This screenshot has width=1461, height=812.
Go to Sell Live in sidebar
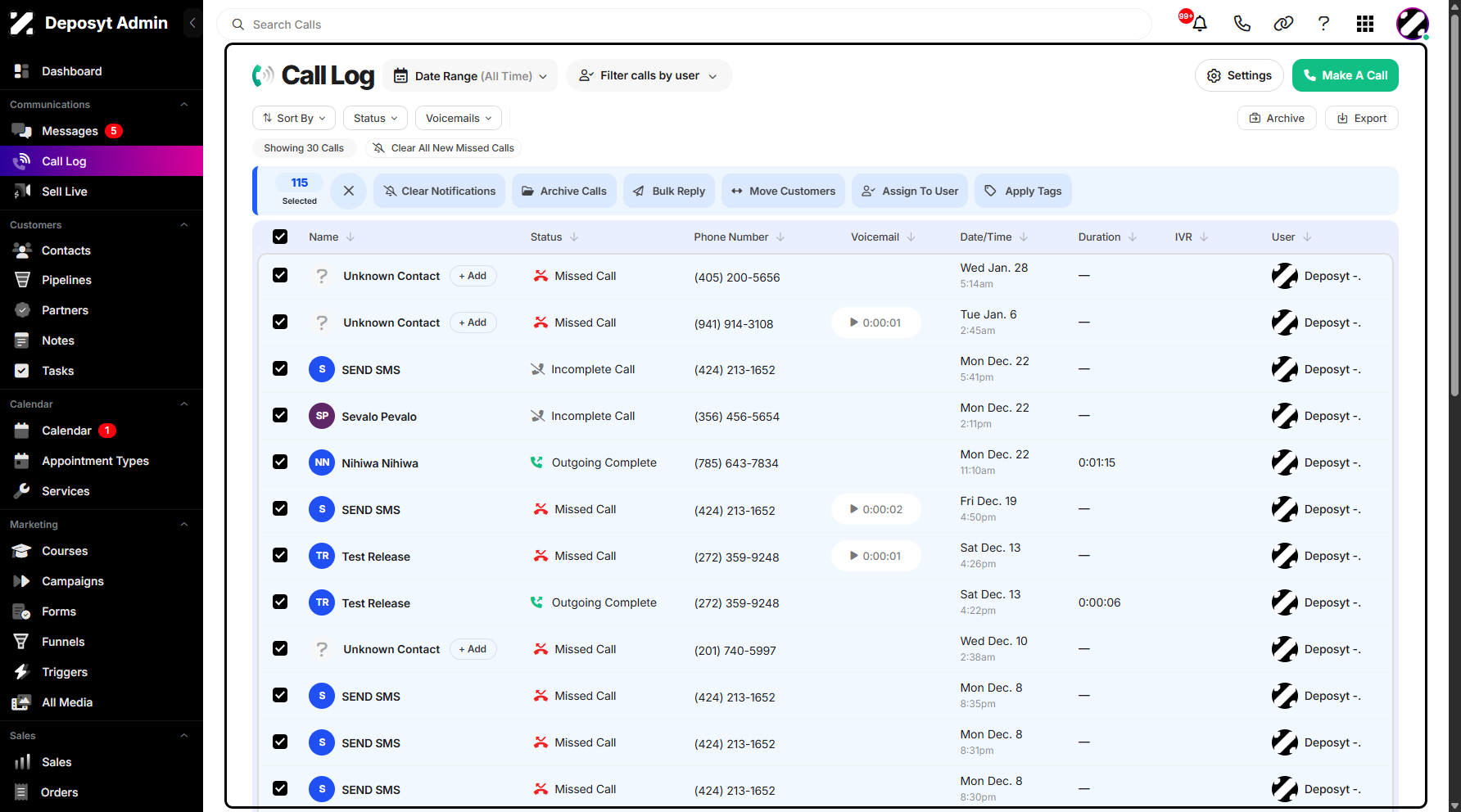tap(65, 192)
